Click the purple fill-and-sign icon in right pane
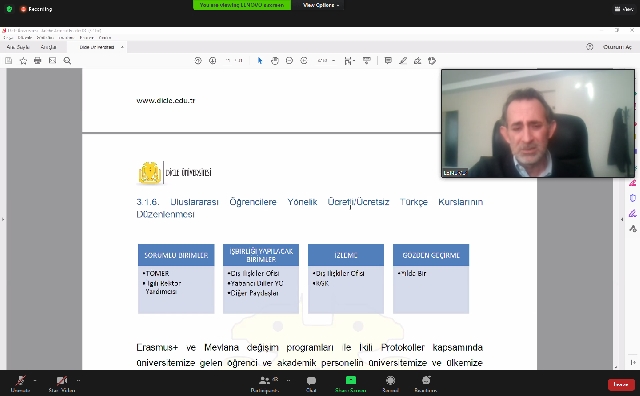This screenshot has height=396, width=640. tap(633, 213)
